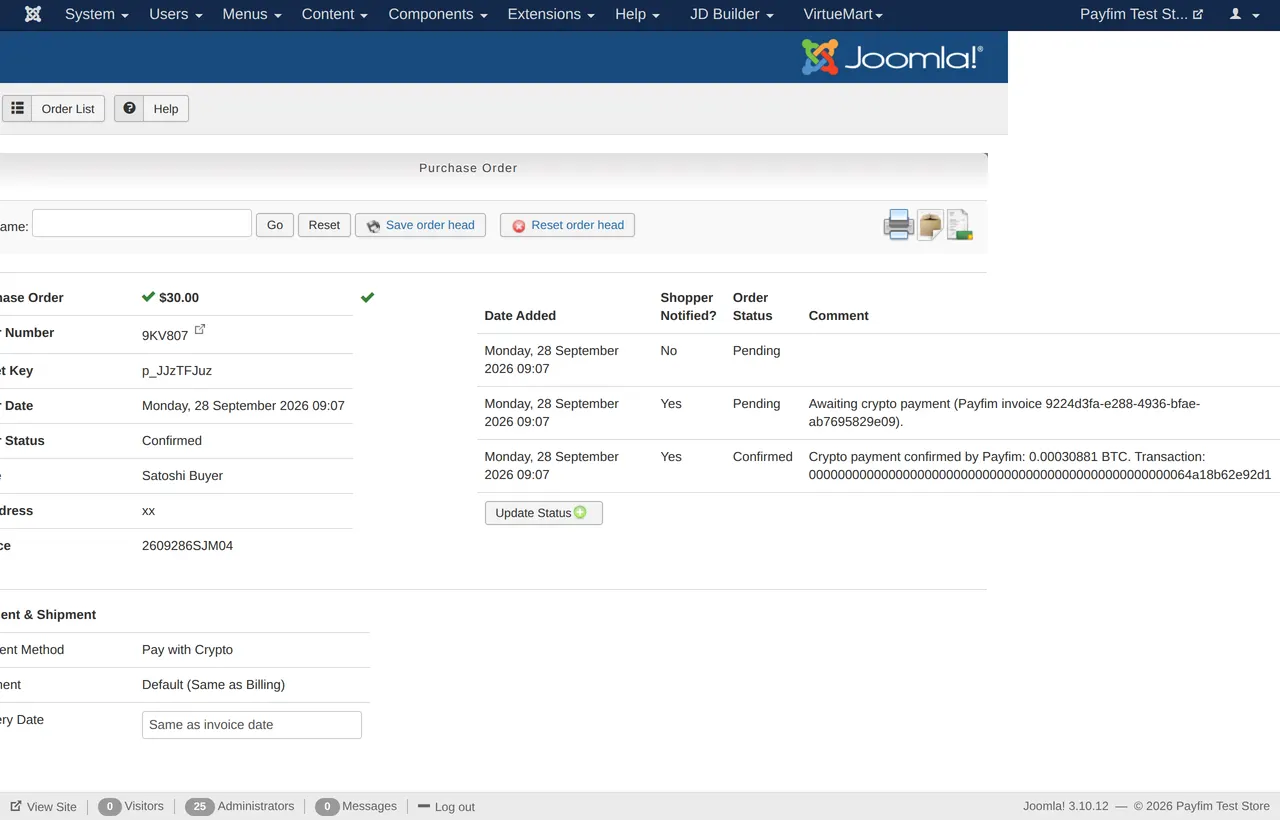Click the Reset button
The image size is (1280, 820).
pos(324,225)
